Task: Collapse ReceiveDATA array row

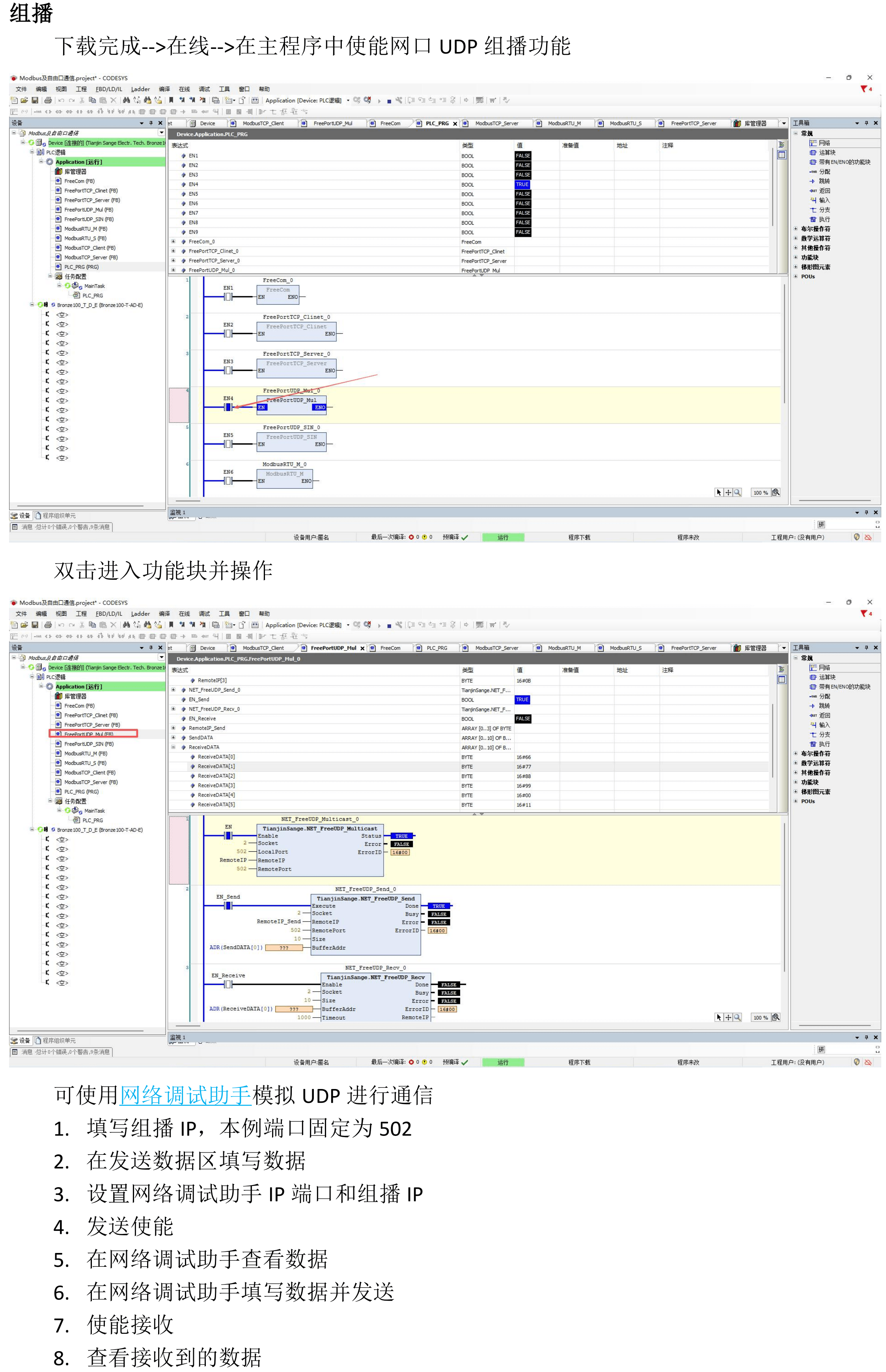Action: tap(173, 747)
